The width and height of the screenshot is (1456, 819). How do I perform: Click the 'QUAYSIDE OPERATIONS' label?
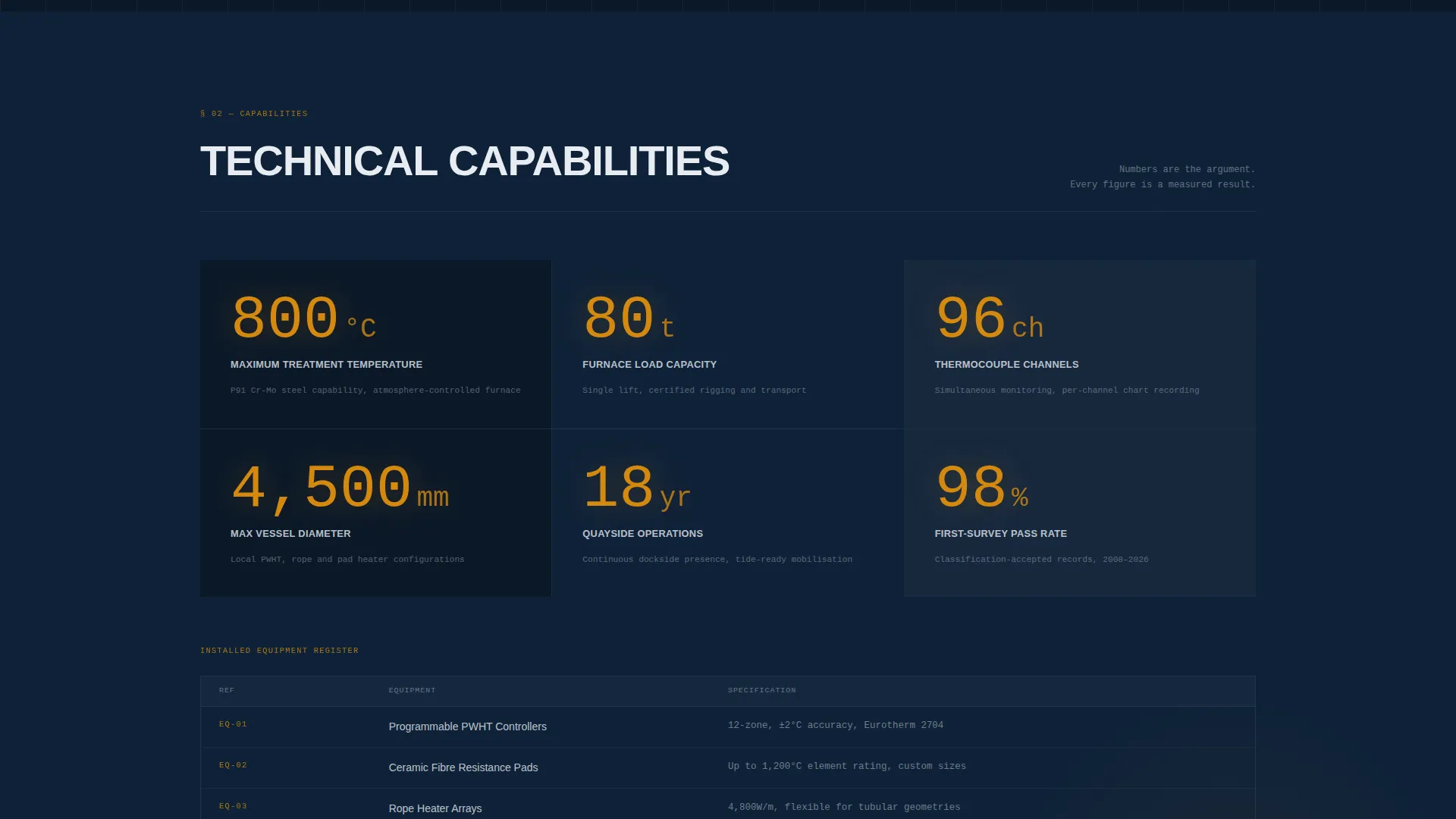coord(642,534)
